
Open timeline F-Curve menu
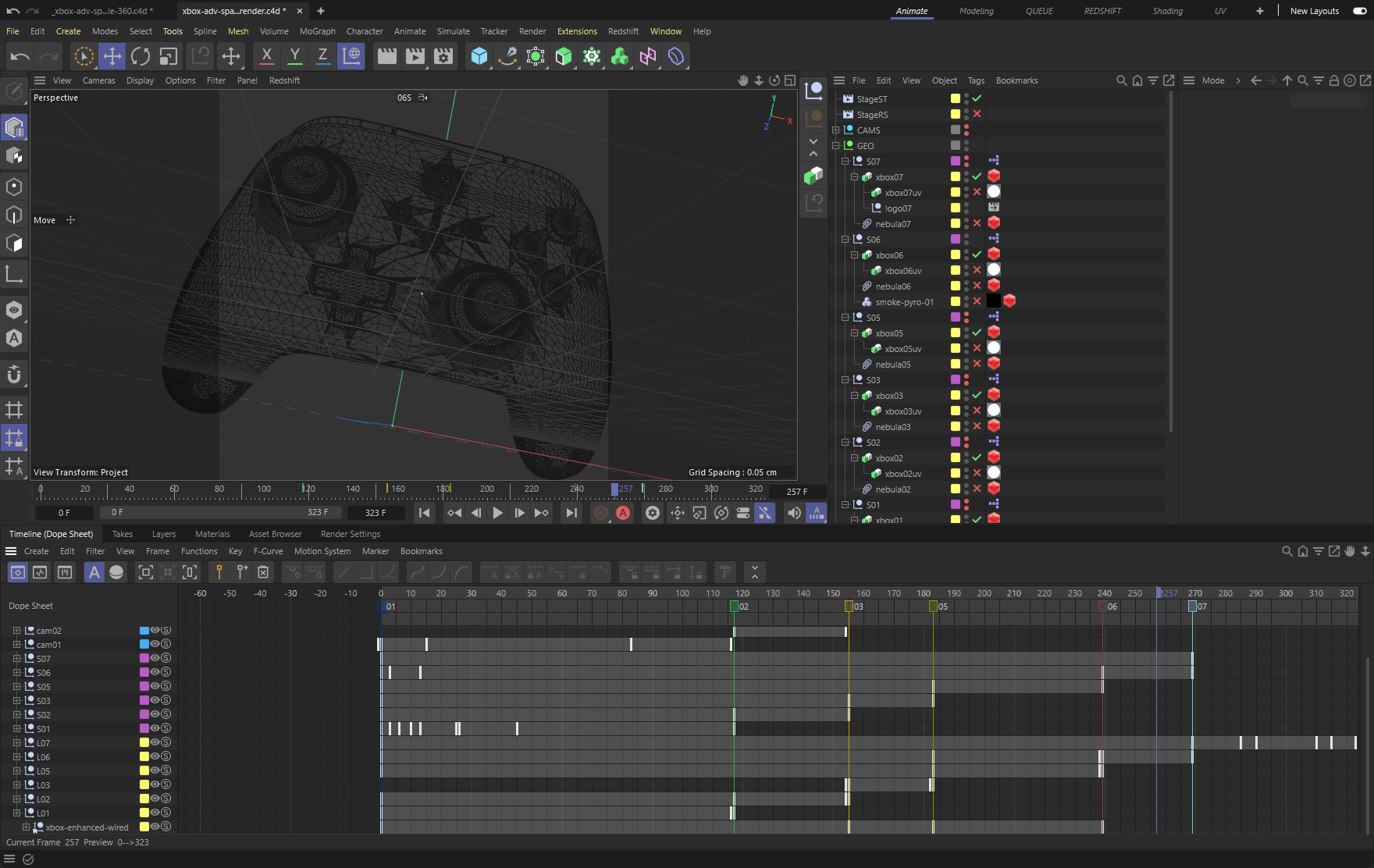(x=268, y=551)
